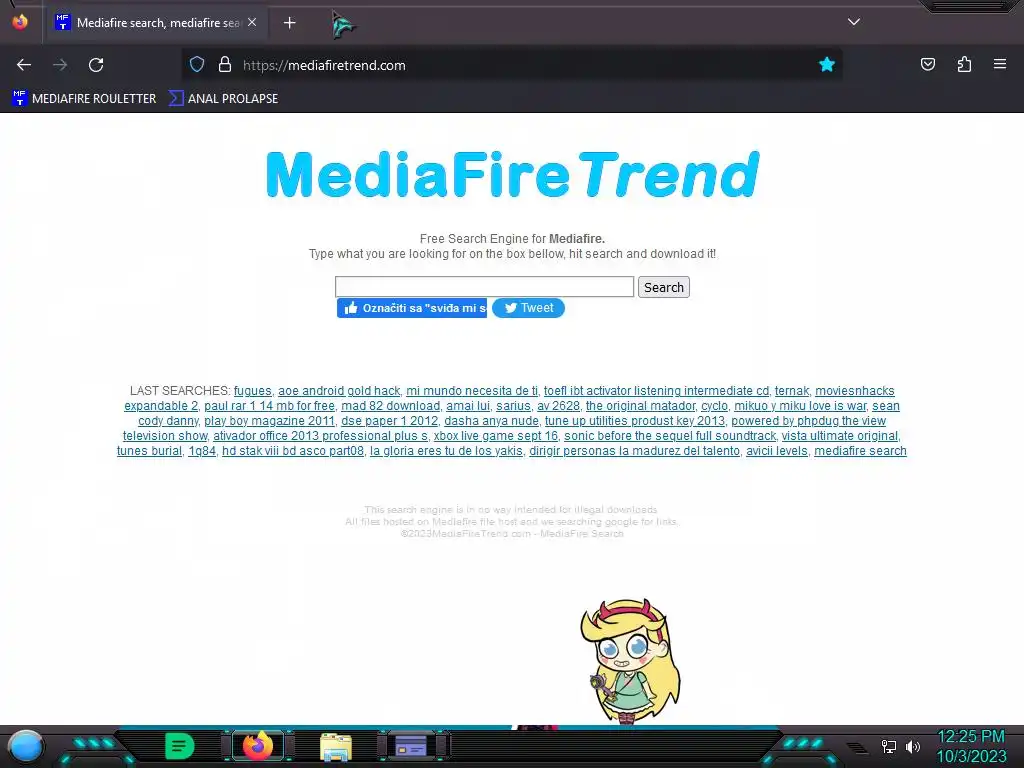Open the tracking protection shield icon
This screenshot has width=1024, height=768.
click(x=197, y=65)
